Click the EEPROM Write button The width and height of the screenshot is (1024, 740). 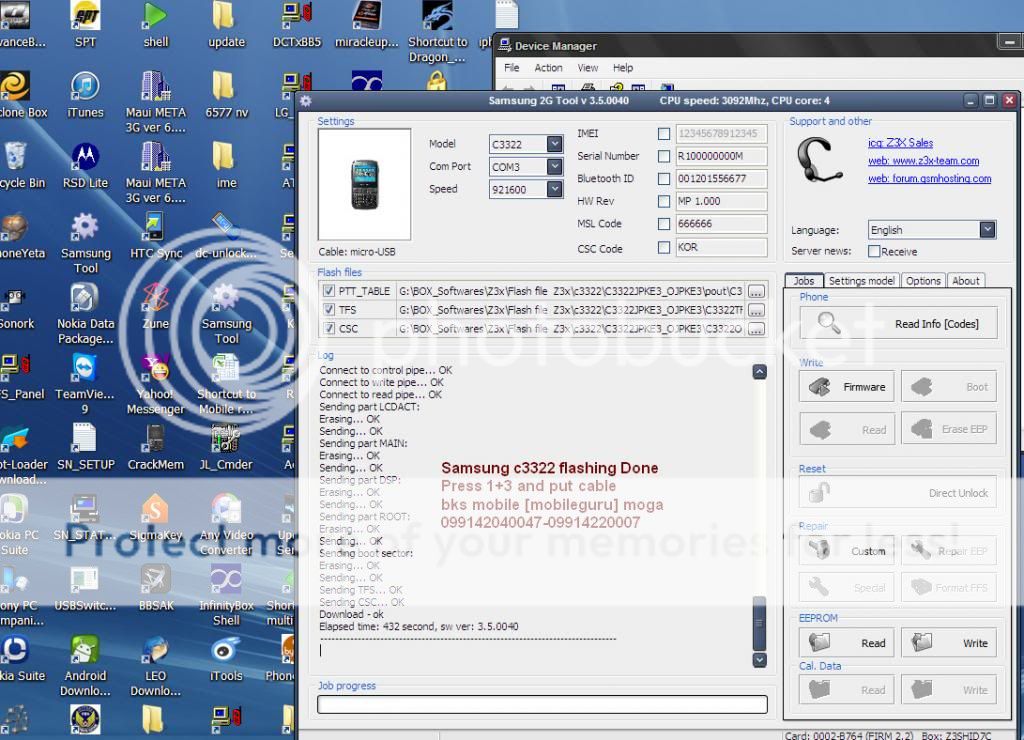click(949, 643)
